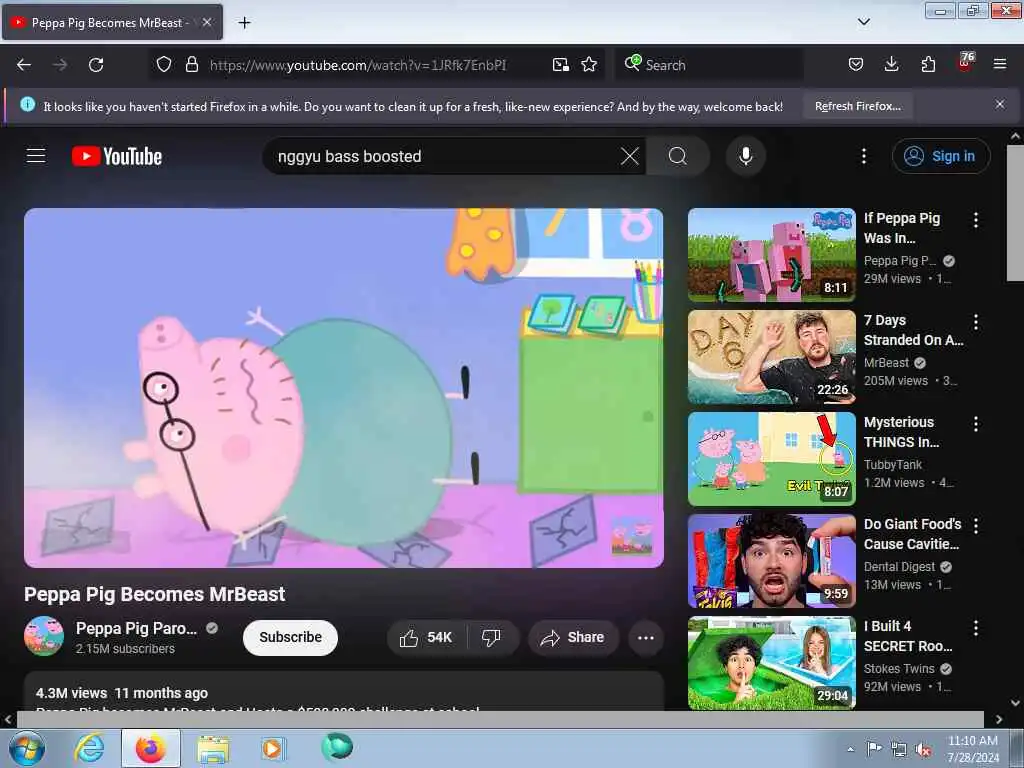Click the 'Stokes Twins' channel name
This screenshot has width=1024, height=768.
point(899,669)
